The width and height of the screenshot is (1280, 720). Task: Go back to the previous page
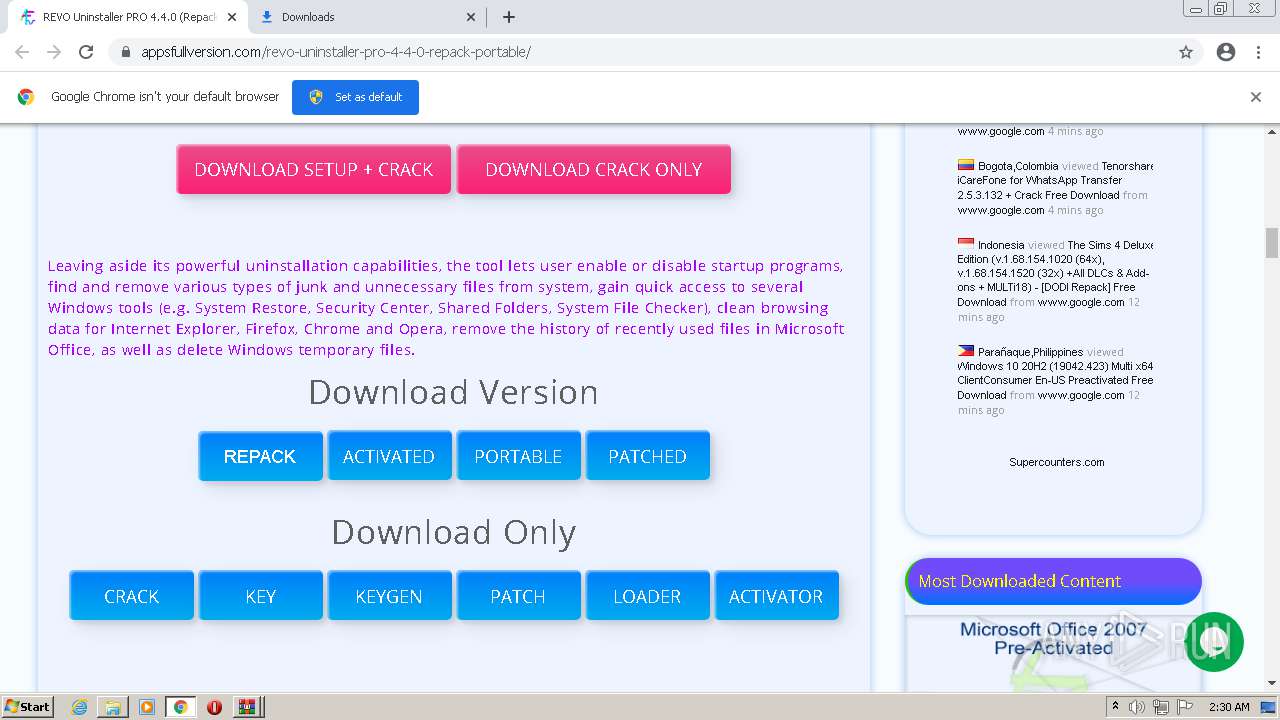pos(22,52)
